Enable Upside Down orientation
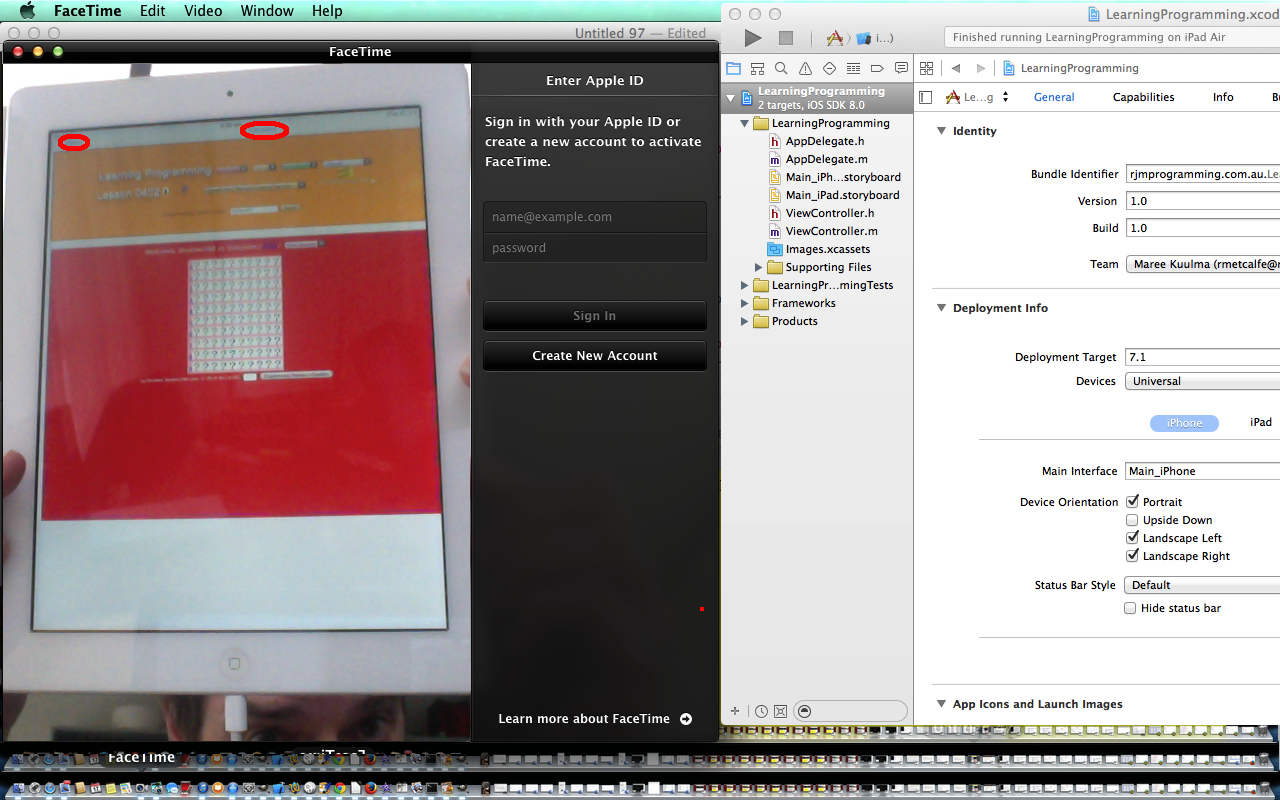Image resolution: width=1280 pixels, height=800 pixels. coord(1132,520)
